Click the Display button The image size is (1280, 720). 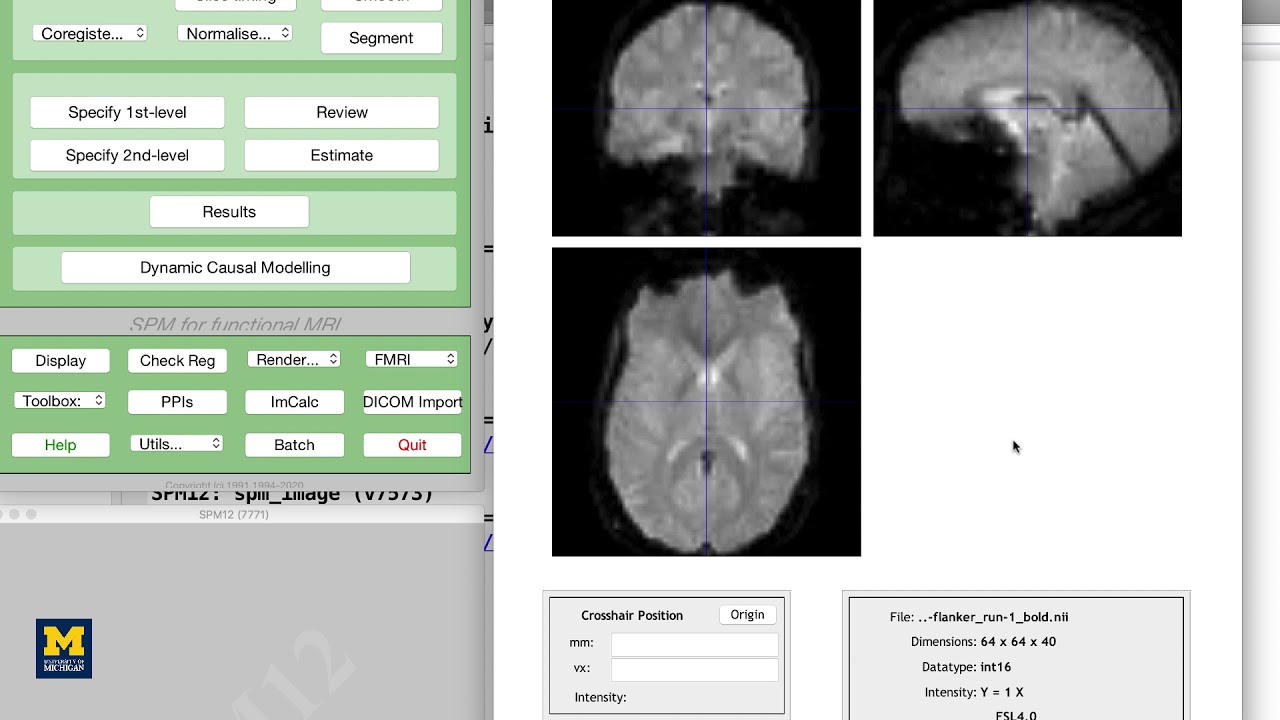61,360
